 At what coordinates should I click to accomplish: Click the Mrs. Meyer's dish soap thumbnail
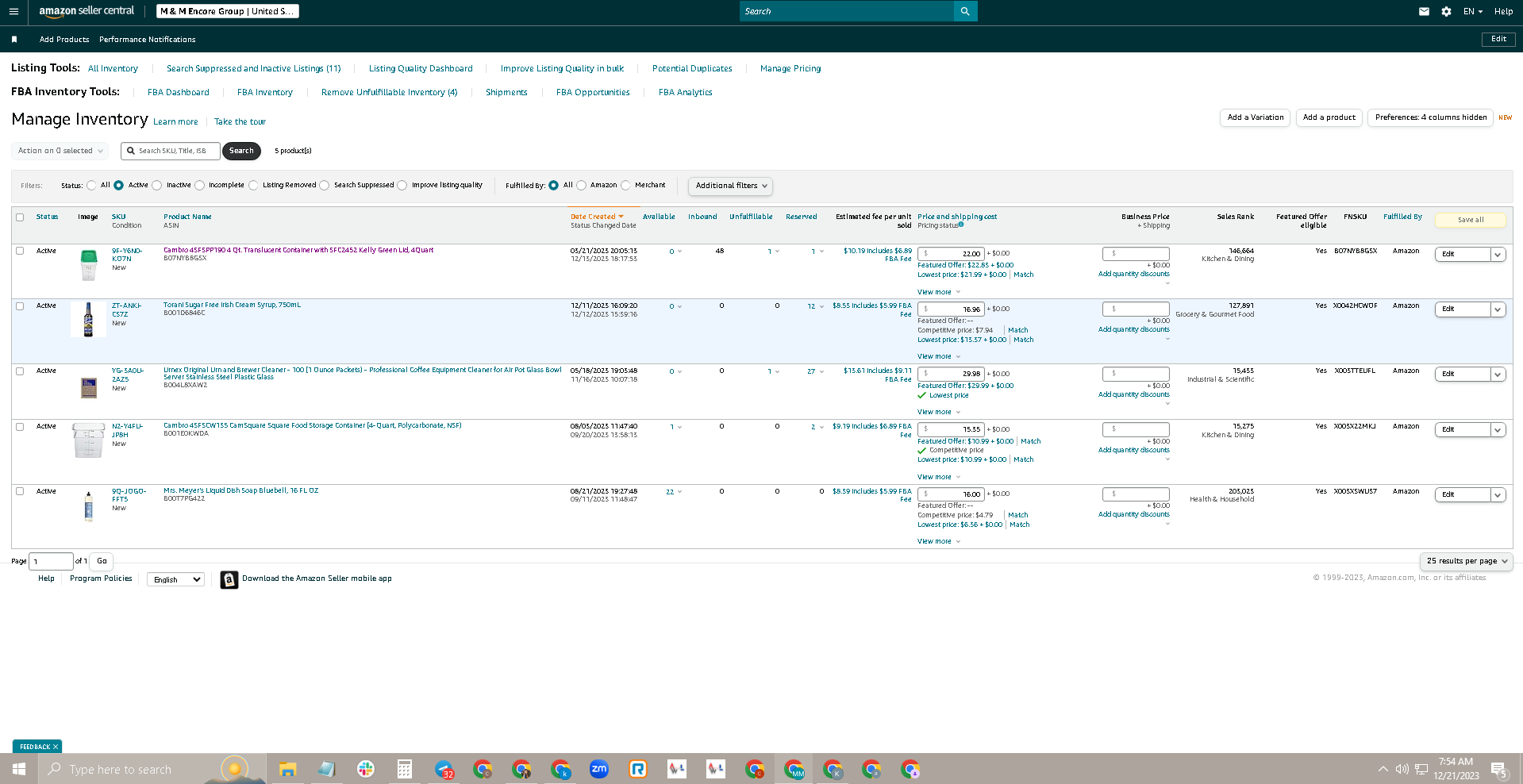click(88, 505)
